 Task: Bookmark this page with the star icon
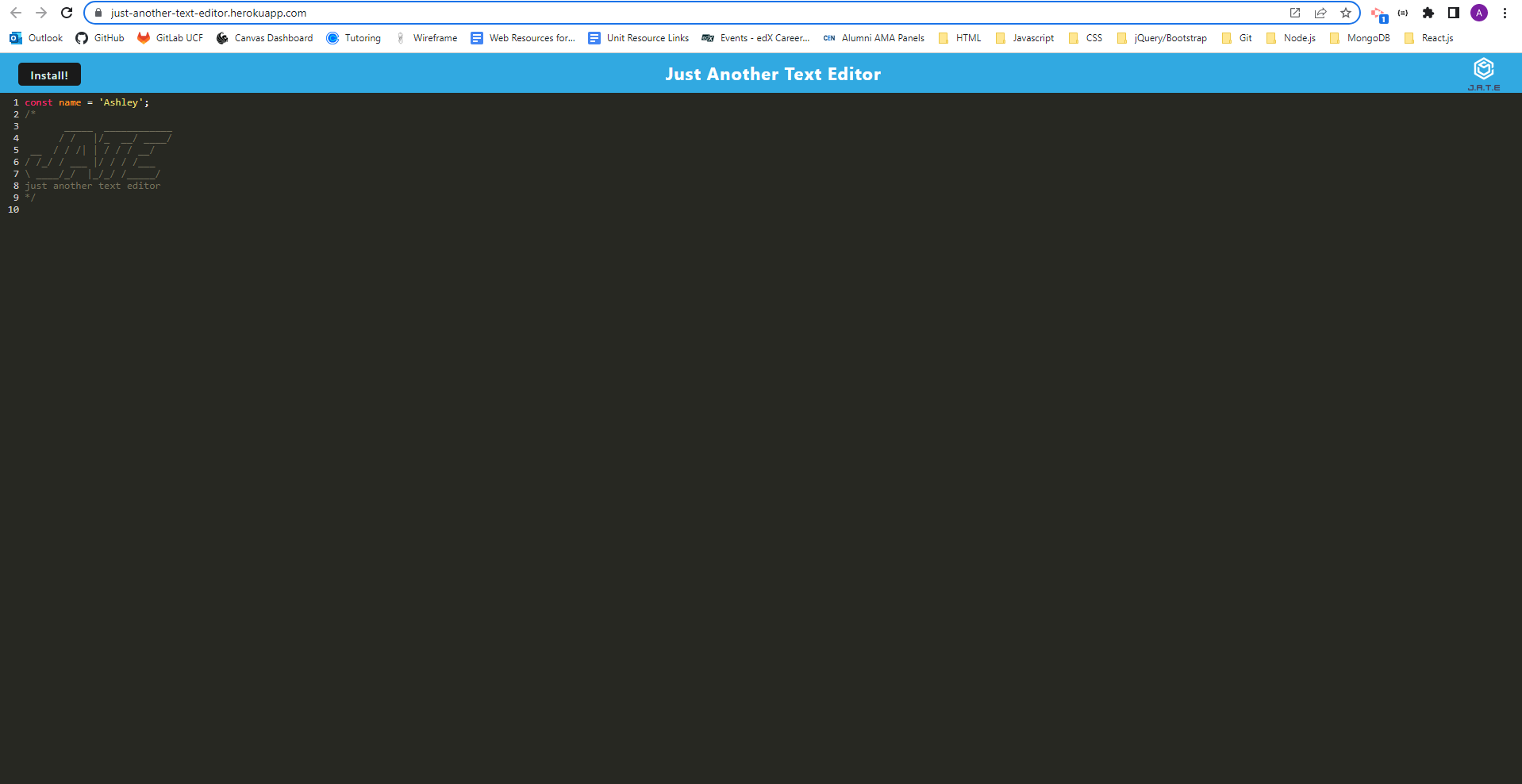[1345, 13]
